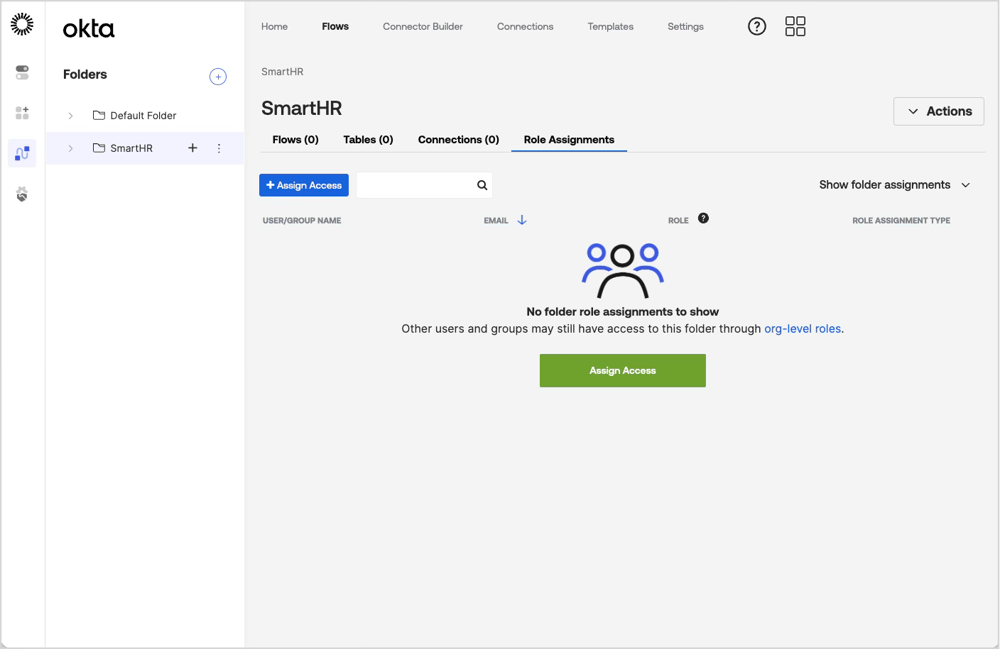1000x649 pixels.
Task: Click the green Assign Access button
Action: pyautogui.click(x=622, y=370)
